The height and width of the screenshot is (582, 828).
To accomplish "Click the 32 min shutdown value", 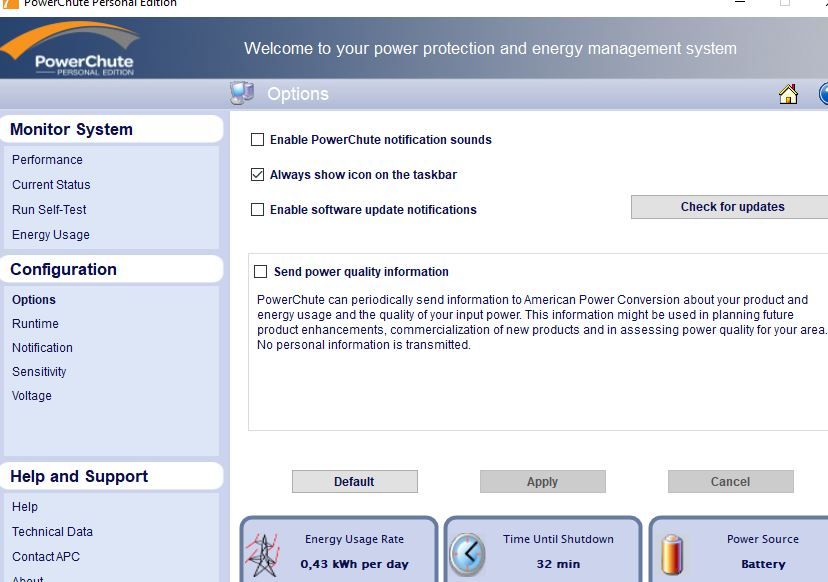I will tap(558, 564).
